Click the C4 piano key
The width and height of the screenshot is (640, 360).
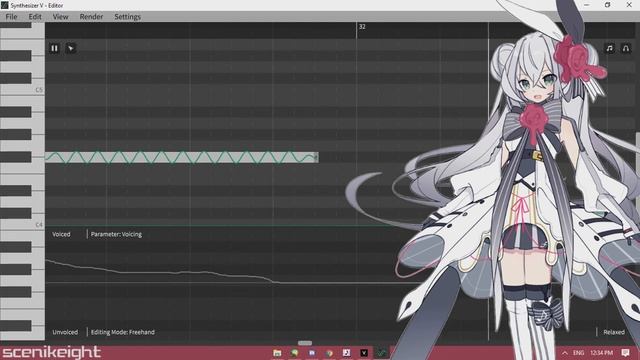[x=22, y=225]
